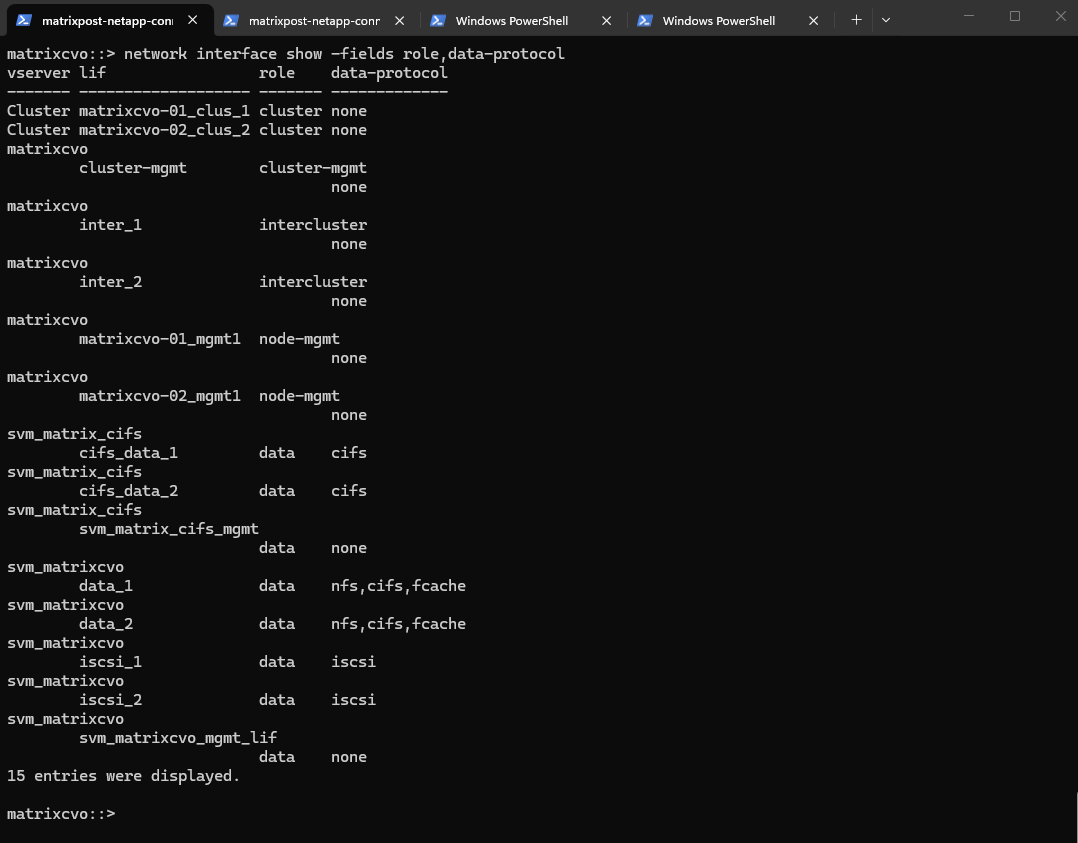Click the "15 entries were displayed" output line

[123, 776]
